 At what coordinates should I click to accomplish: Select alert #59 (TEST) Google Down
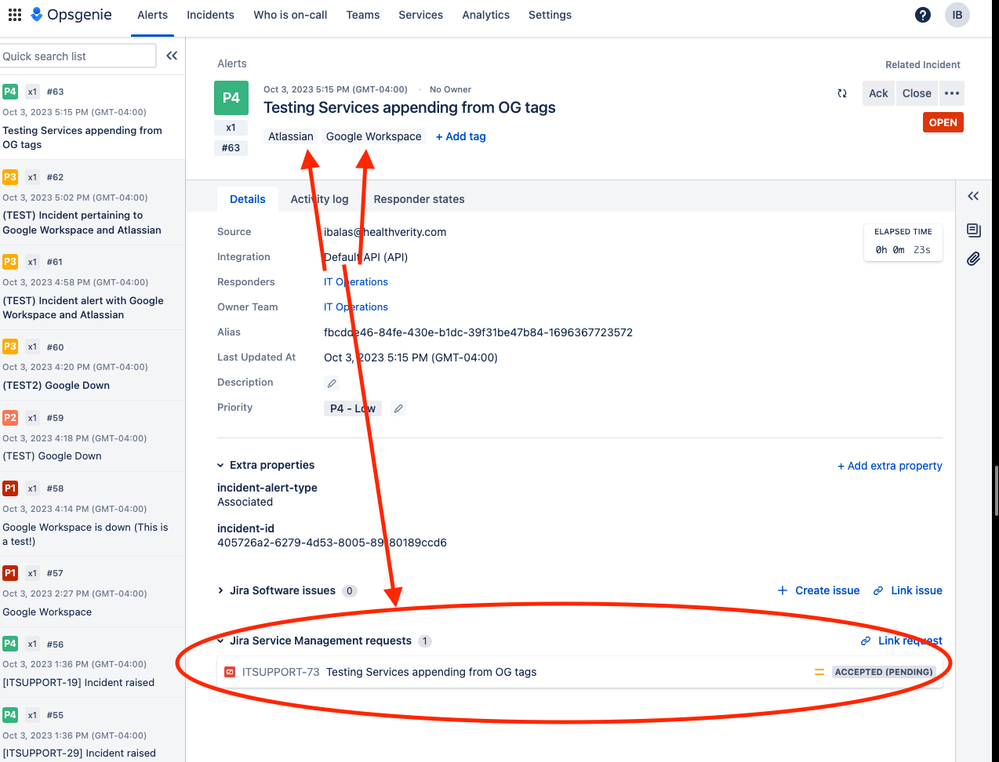click(92, 436)
